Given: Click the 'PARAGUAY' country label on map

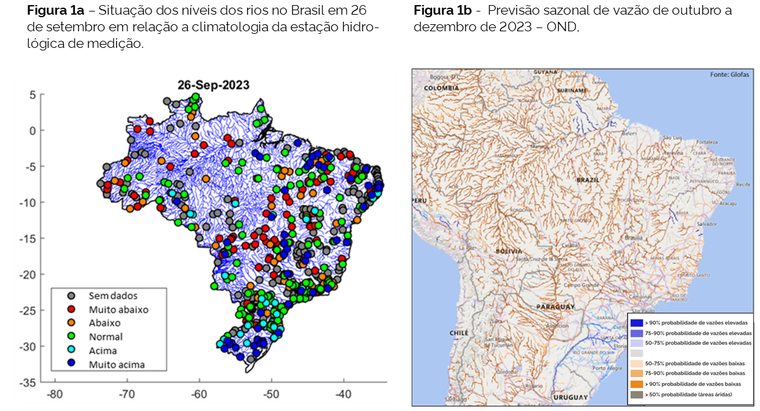Looking at the screenshot, I should (x=555, y=307).
